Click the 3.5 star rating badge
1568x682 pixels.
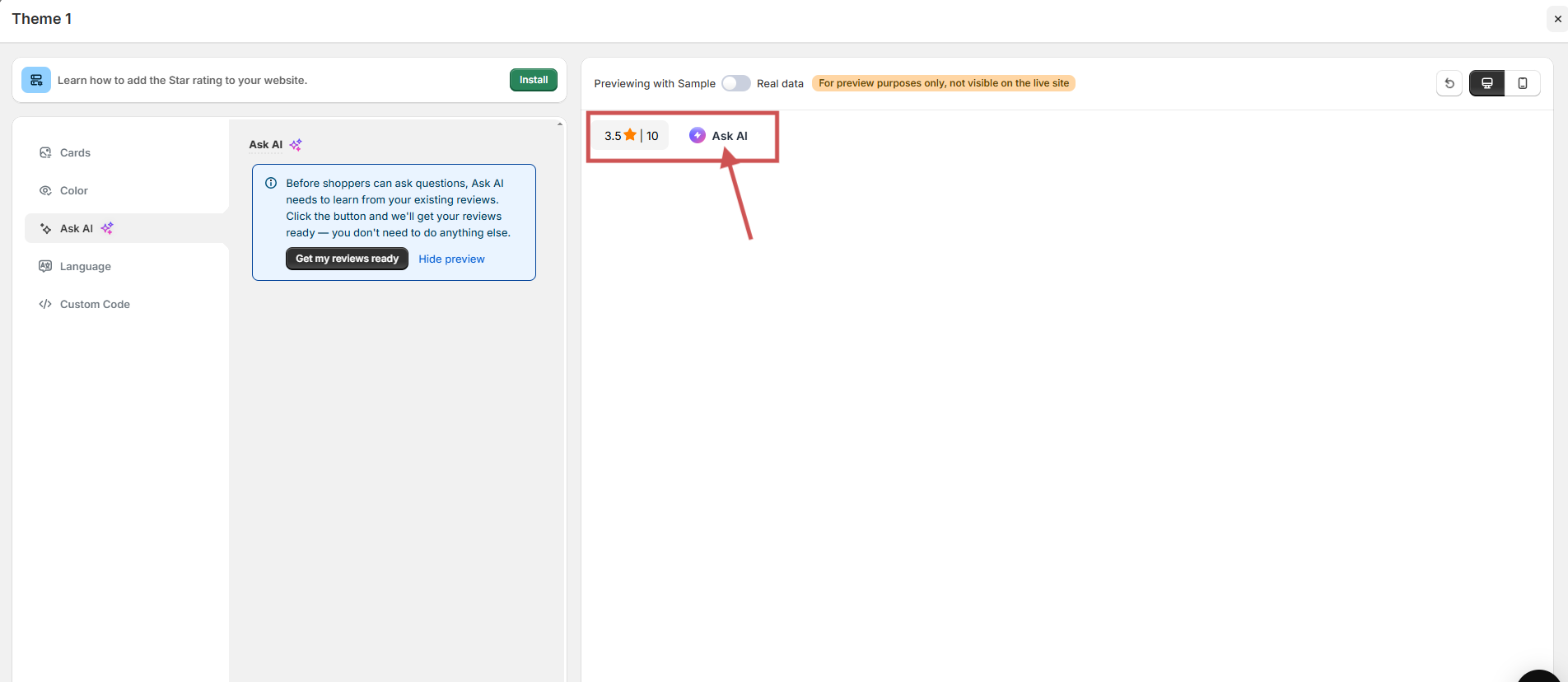coord(632,136)
